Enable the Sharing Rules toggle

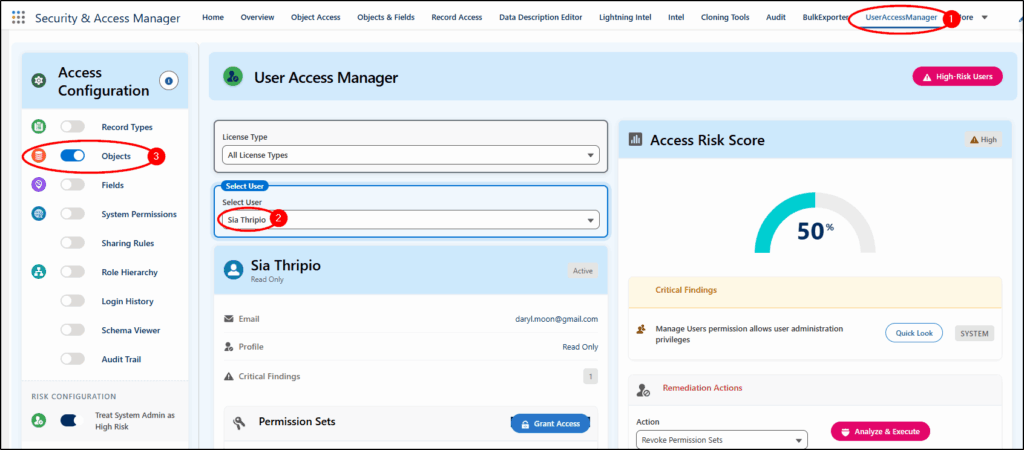(x=73, y=243)
